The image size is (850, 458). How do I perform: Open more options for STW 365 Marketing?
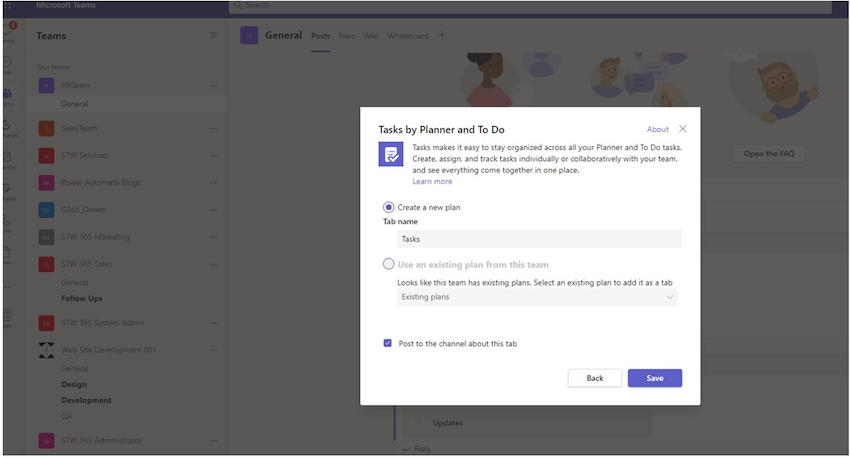click(x=213, y=237)
